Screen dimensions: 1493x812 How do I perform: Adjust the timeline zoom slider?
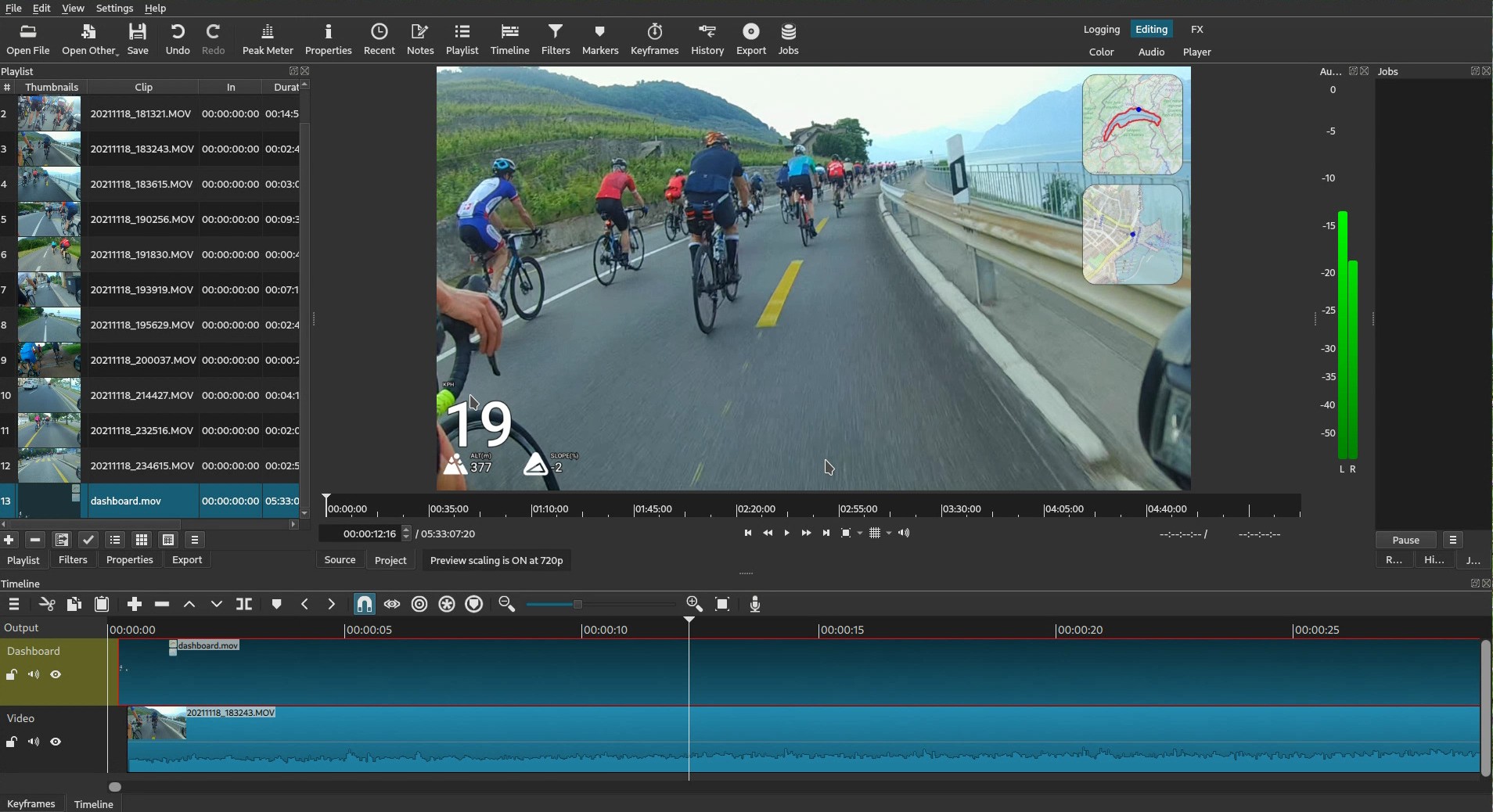click(579, 605)
